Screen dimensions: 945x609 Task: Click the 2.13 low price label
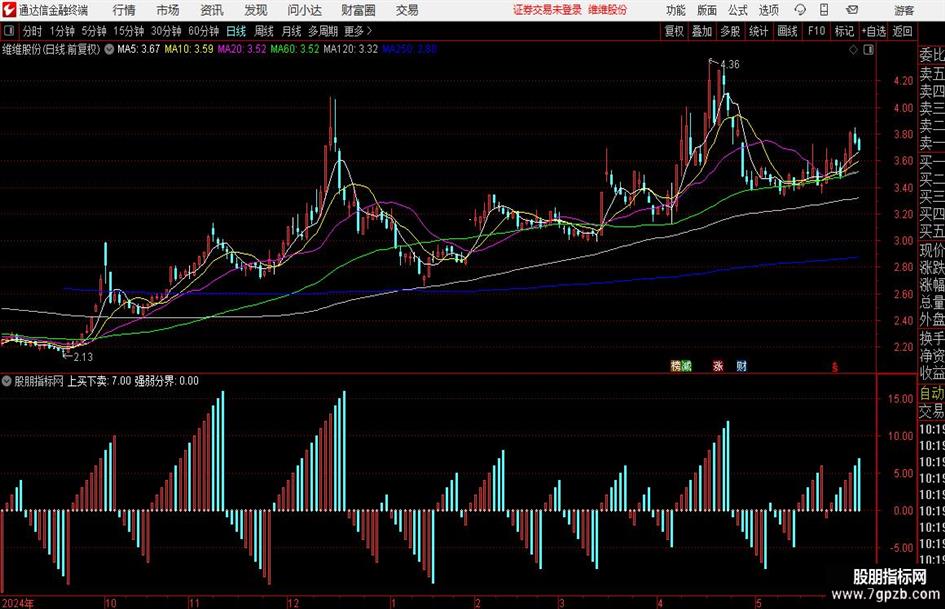[83, 357]
